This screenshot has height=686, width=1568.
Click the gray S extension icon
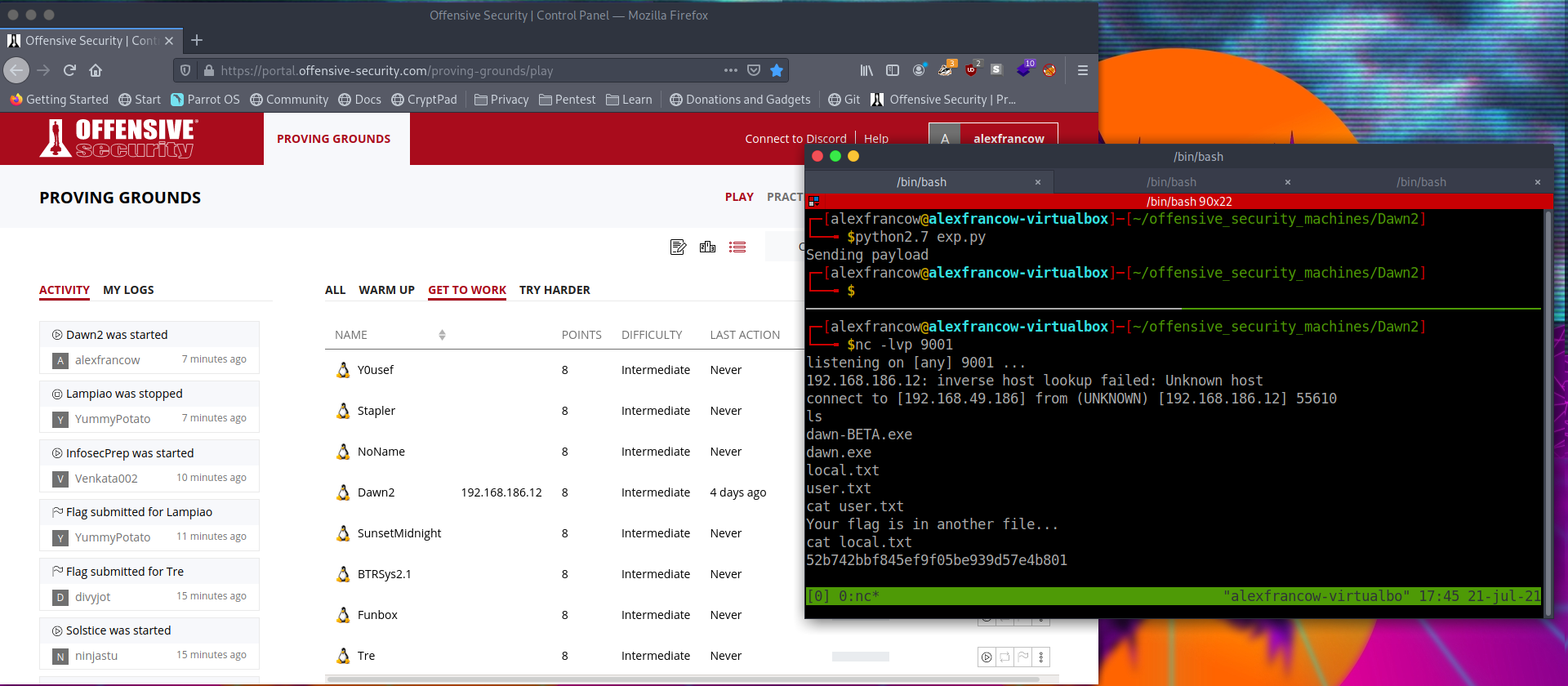996,70
